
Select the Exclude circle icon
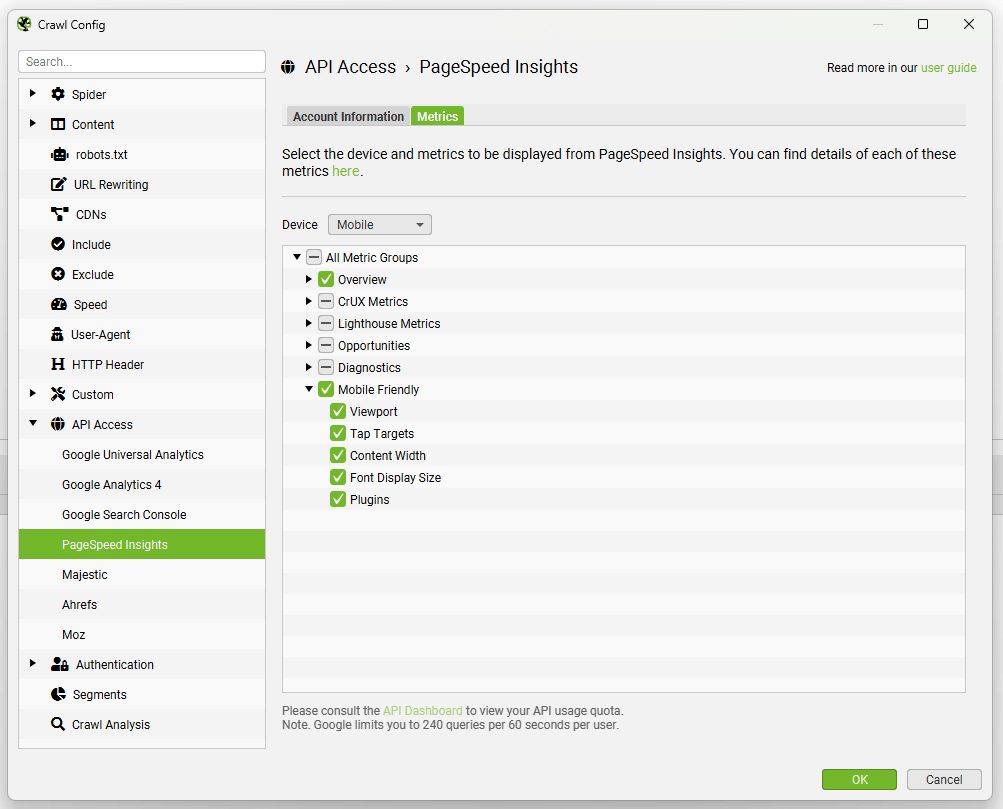click(x=57, y=274)
